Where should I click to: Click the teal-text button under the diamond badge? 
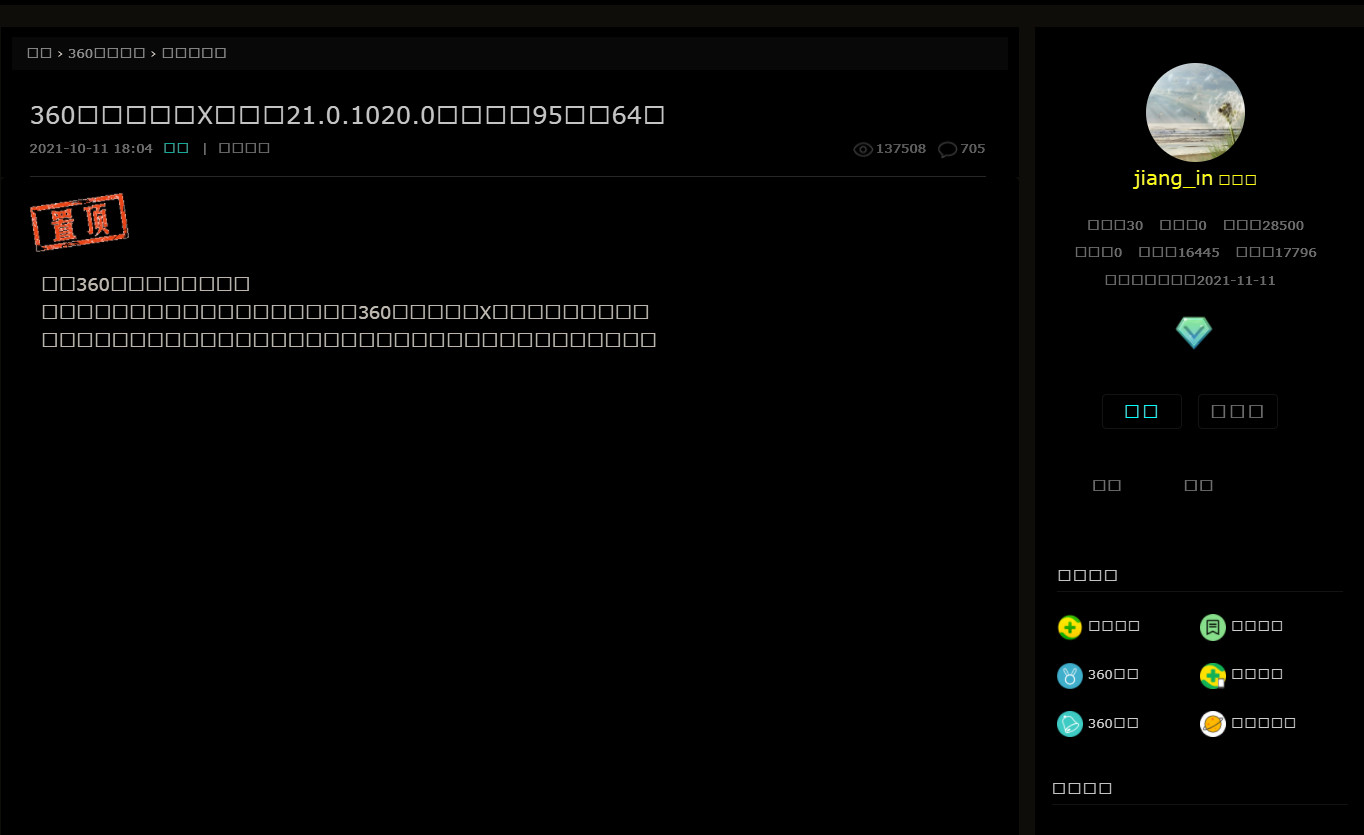(x=1142, y=411)
